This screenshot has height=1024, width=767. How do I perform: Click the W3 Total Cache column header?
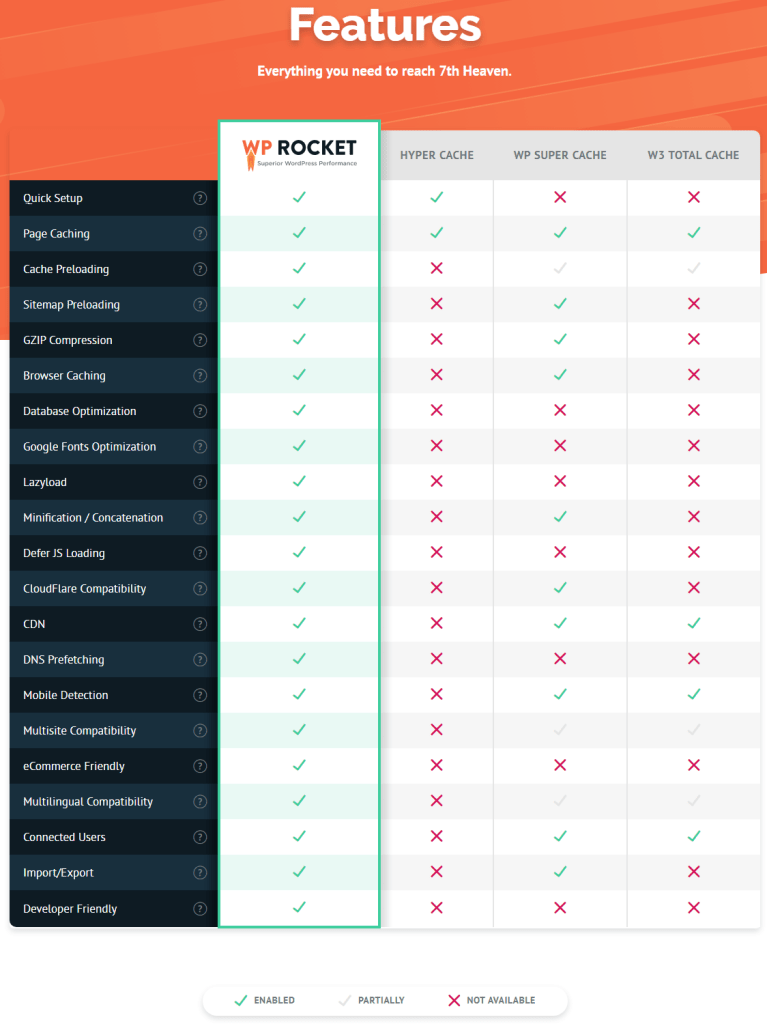click(x=693, y=155)
